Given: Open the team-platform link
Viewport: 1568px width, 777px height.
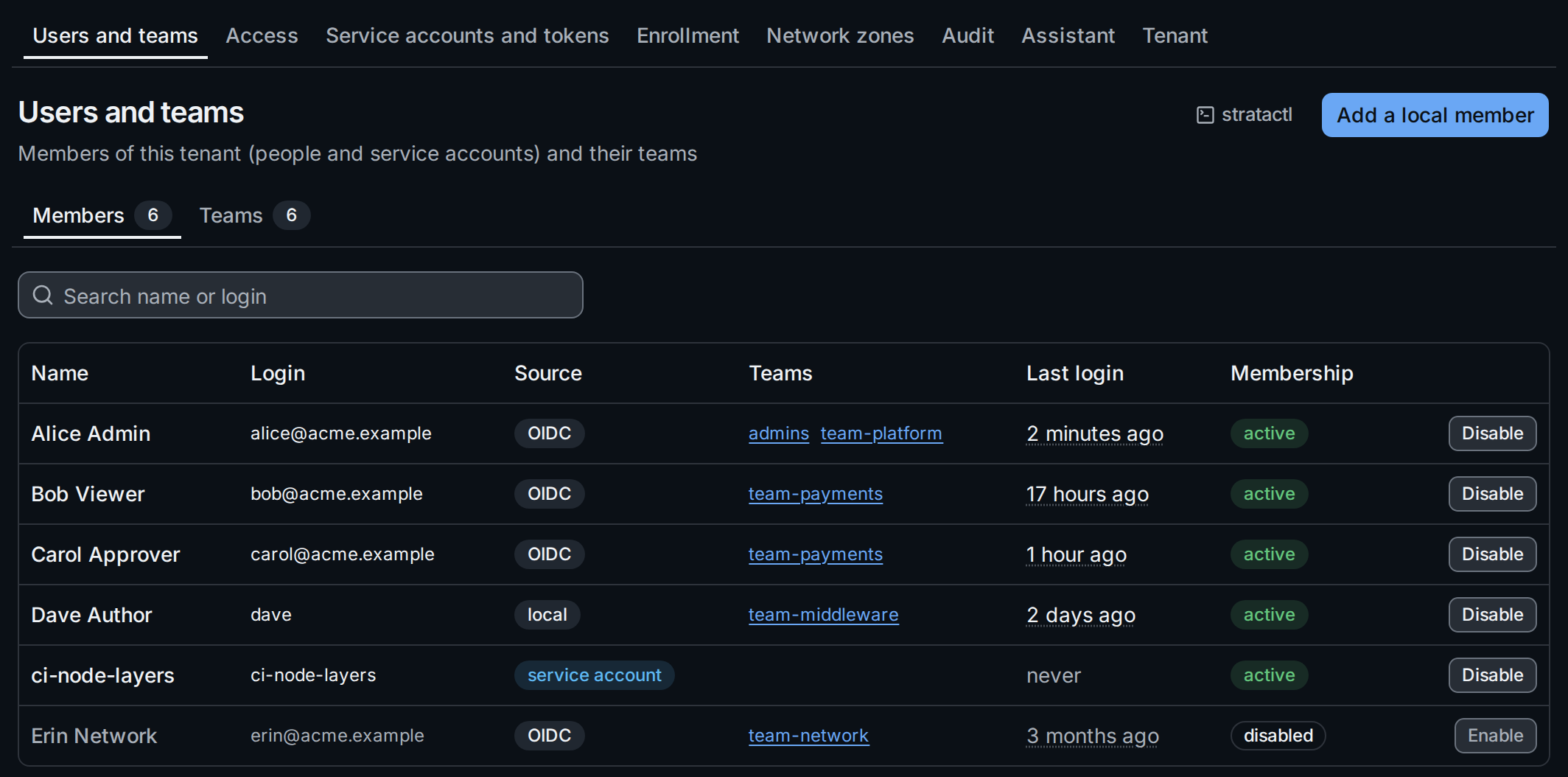Looking at the screenshot, I should point(881,433).
